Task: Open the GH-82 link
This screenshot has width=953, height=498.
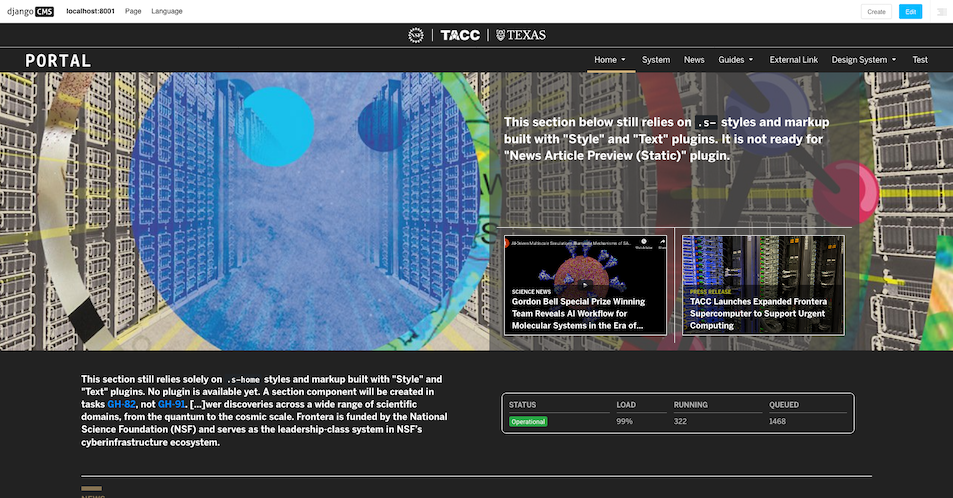Action: click(x=122, y=404)
